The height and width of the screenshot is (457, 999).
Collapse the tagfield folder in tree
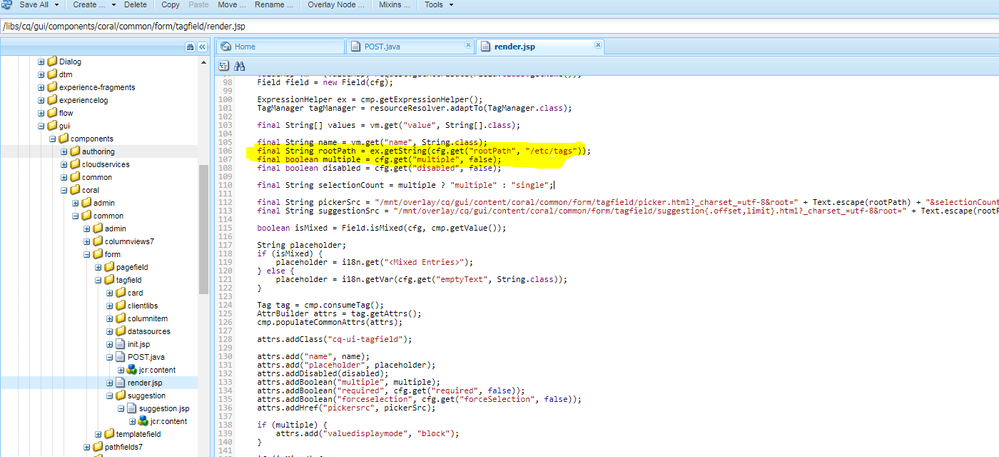pyautogui.click(x=98, y=280)
